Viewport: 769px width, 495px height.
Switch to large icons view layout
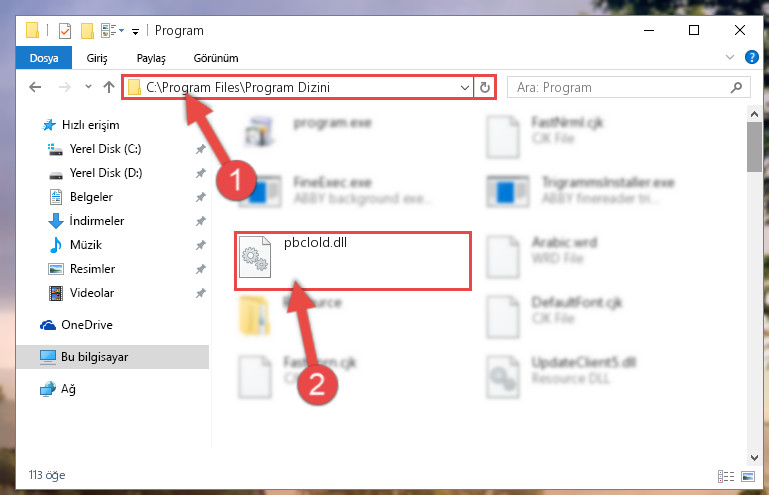(x=748, y=476)
